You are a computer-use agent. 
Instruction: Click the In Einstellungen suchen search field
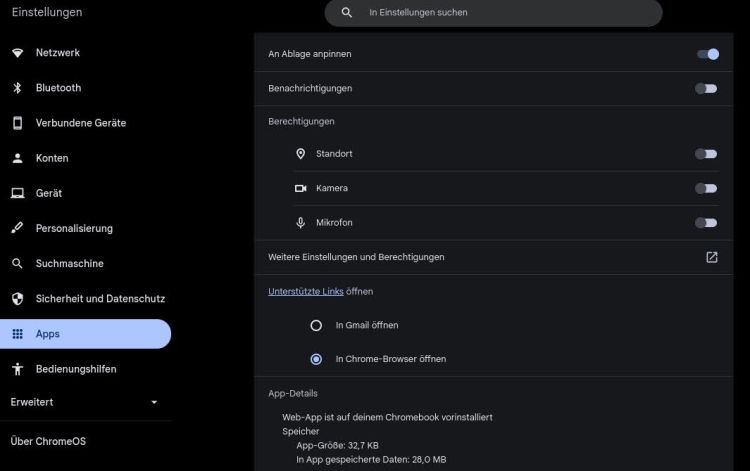coord(493,12)
